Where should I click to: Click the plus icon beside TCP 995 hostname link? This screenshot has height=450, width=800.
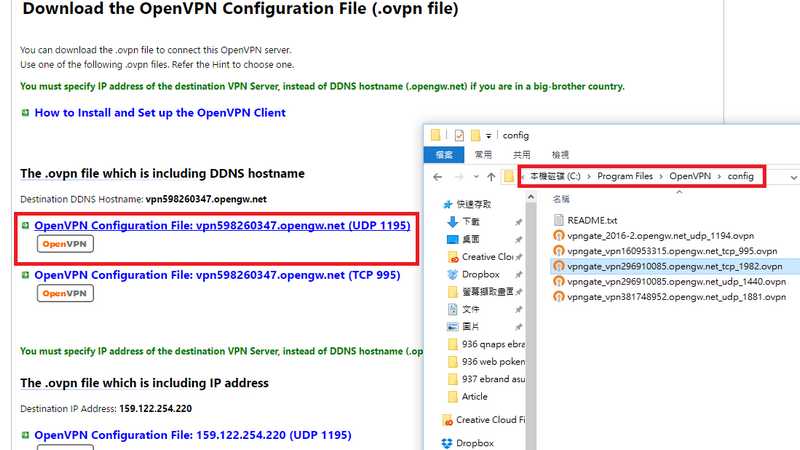[x=25, y=275]
